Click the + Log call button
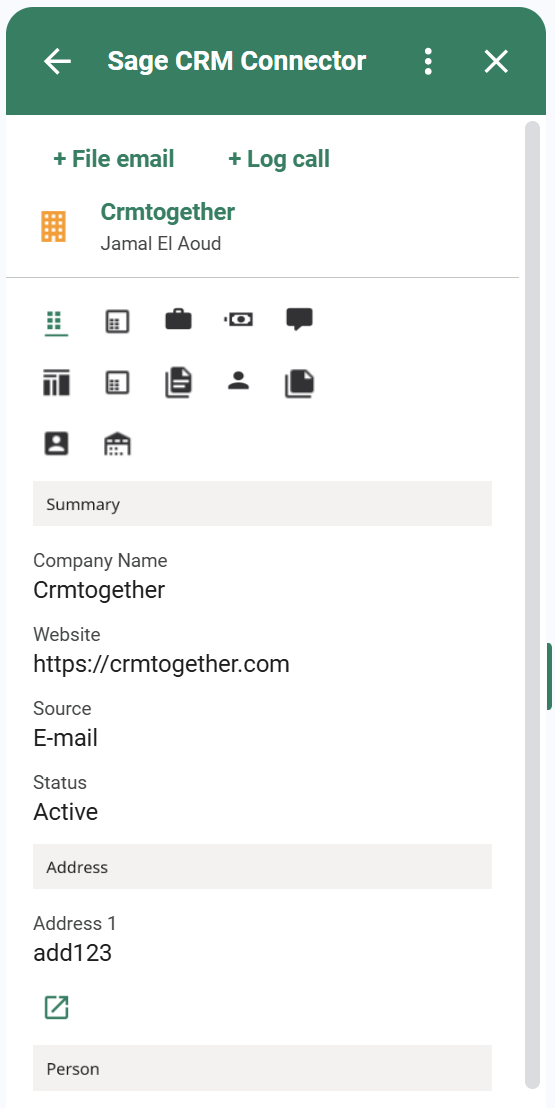Screen dimensions: 555x1108 pyautogui.click(x=279, y=159)
